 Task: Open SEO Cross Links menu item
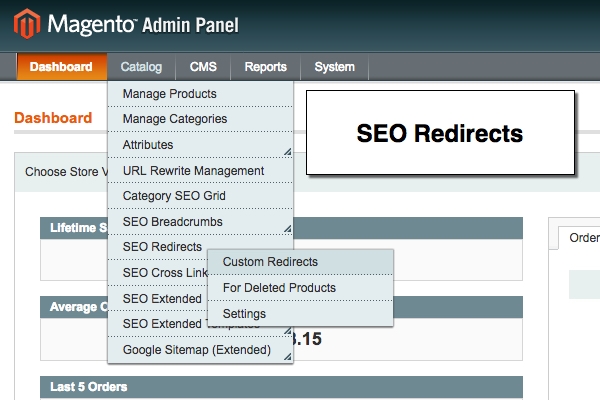pos(158,273)
